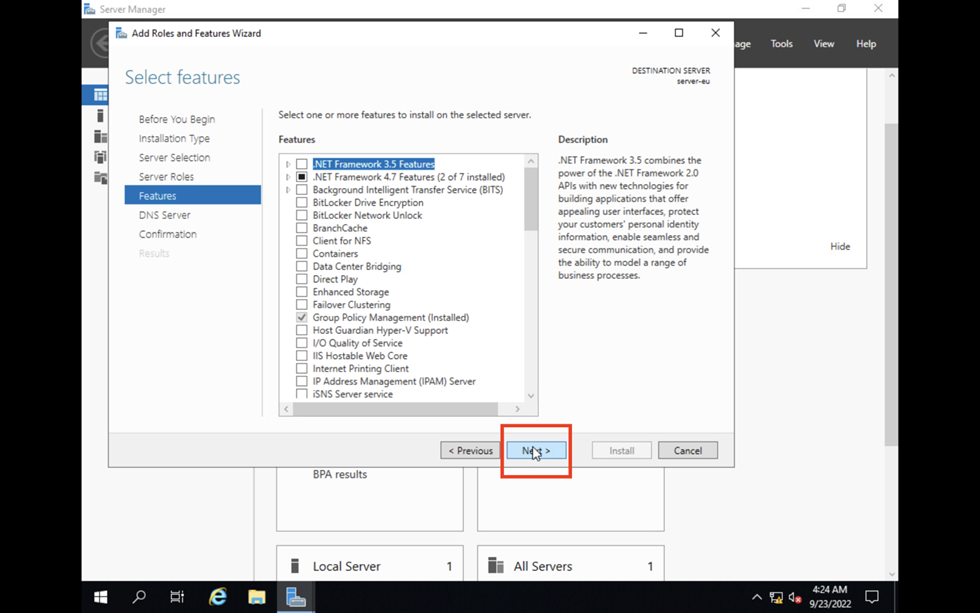Open the Windows Start menu
The width and height of the screenshot is (980, 613).
coord(101,597)
